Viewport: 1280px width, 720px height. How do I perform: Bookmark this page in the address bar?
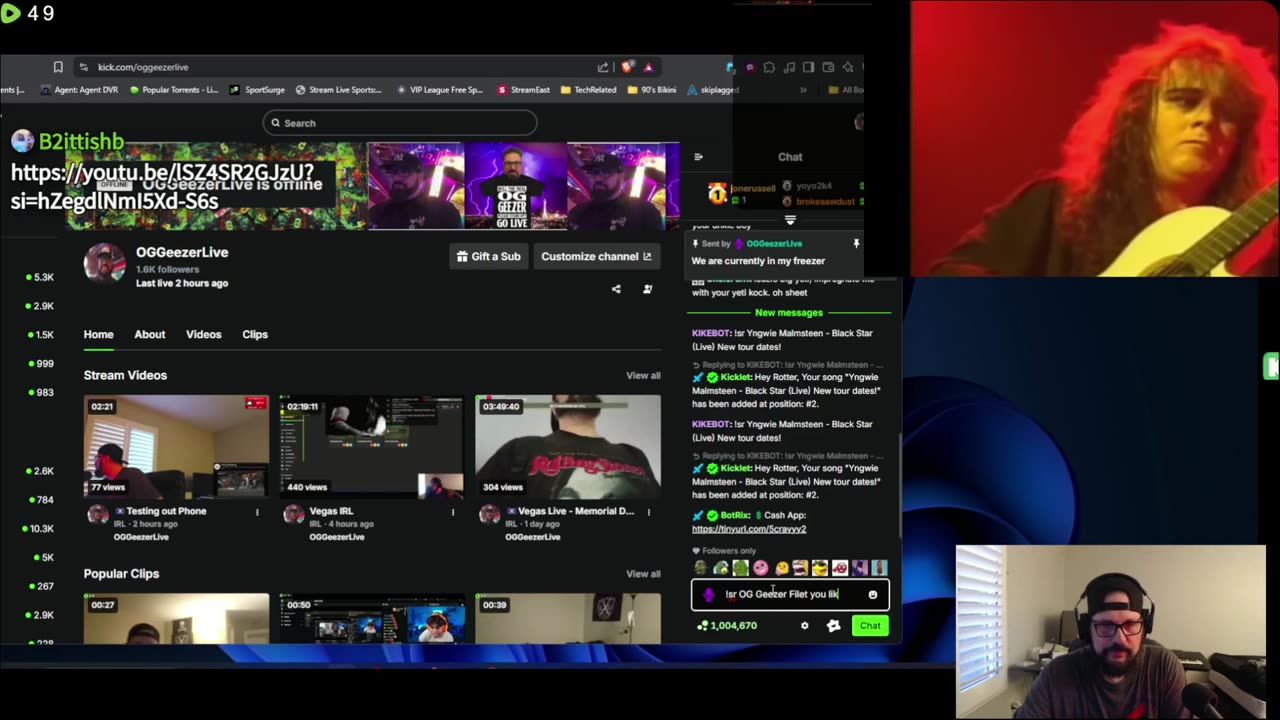coord(58,67)
